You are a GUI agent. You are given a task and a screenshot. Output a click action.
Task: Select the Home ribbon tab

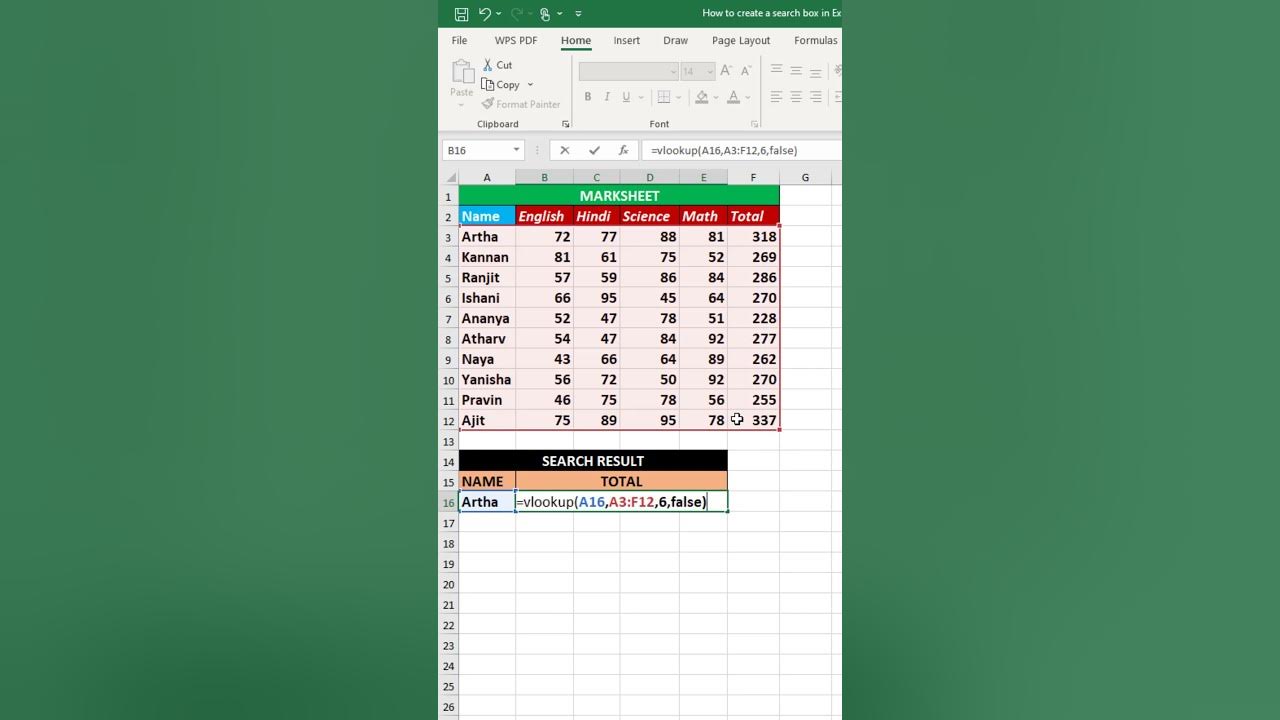pyautogui.click(x=576, y=41)
